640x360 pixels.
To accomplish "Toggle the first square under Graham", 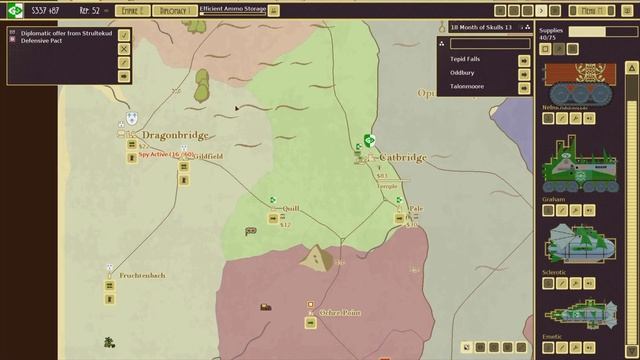I will (548, 210).
